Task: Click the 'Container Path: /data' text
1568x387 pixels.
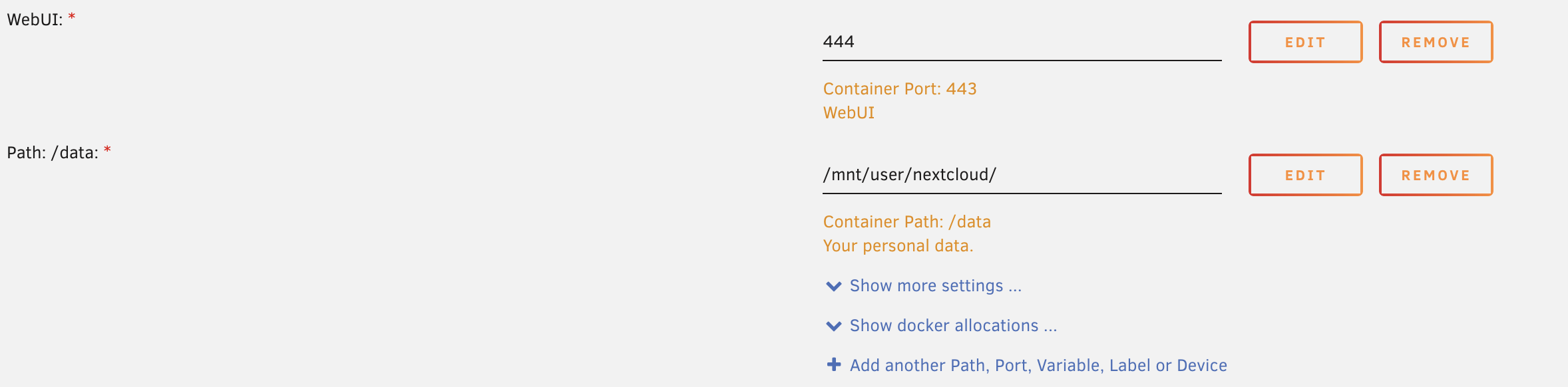Action: (906, 222)
